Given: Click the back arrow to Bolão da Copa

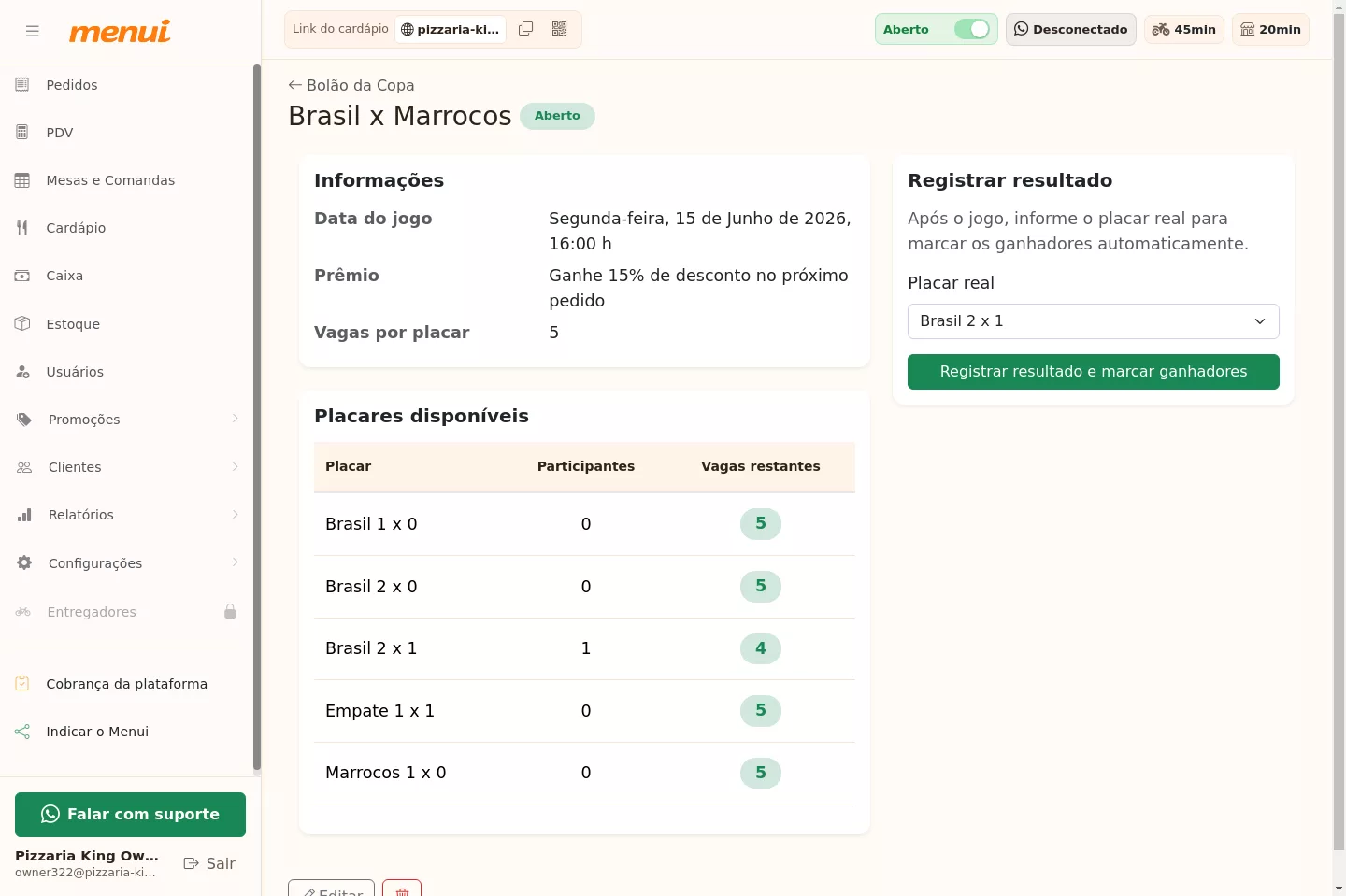Looking at the screenshot, I should (295, 85).
